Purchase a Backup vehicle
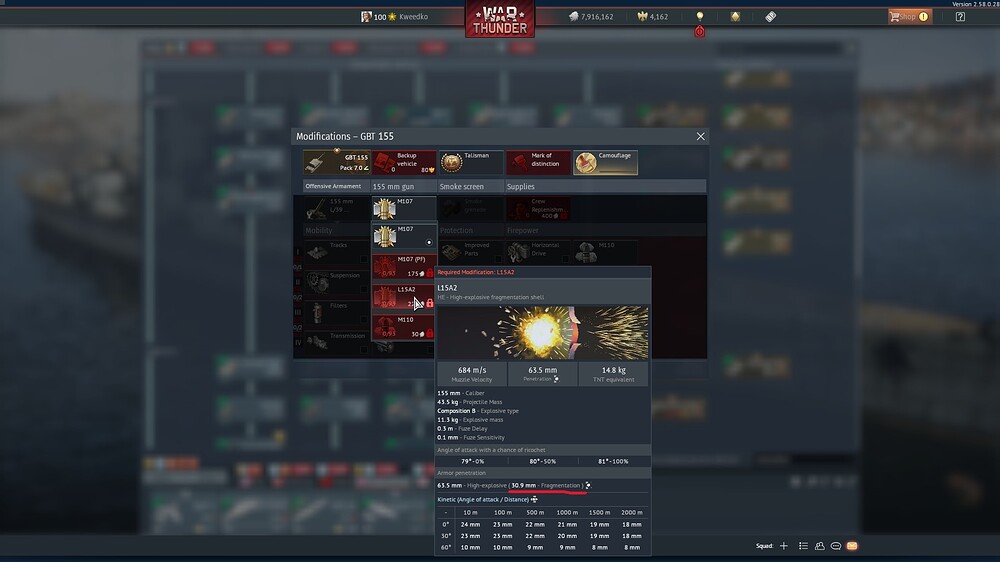The width and height of the screenshot is (1000, 562). tap(404, 162)
